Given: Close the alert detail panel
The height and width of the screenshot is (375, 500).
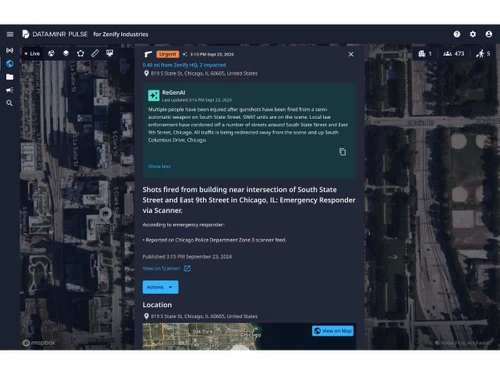Looking at the screenshot, I should [351, 54].
